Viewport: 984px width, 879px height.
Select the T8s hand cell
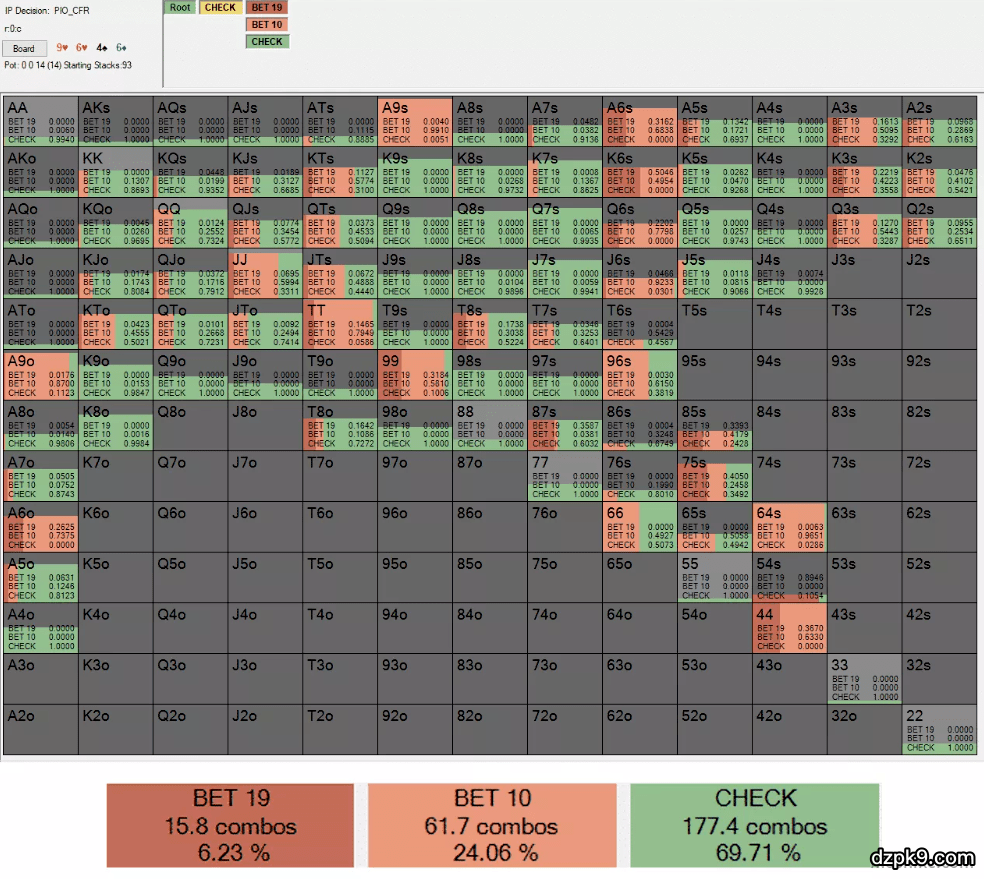pos(490,323)
